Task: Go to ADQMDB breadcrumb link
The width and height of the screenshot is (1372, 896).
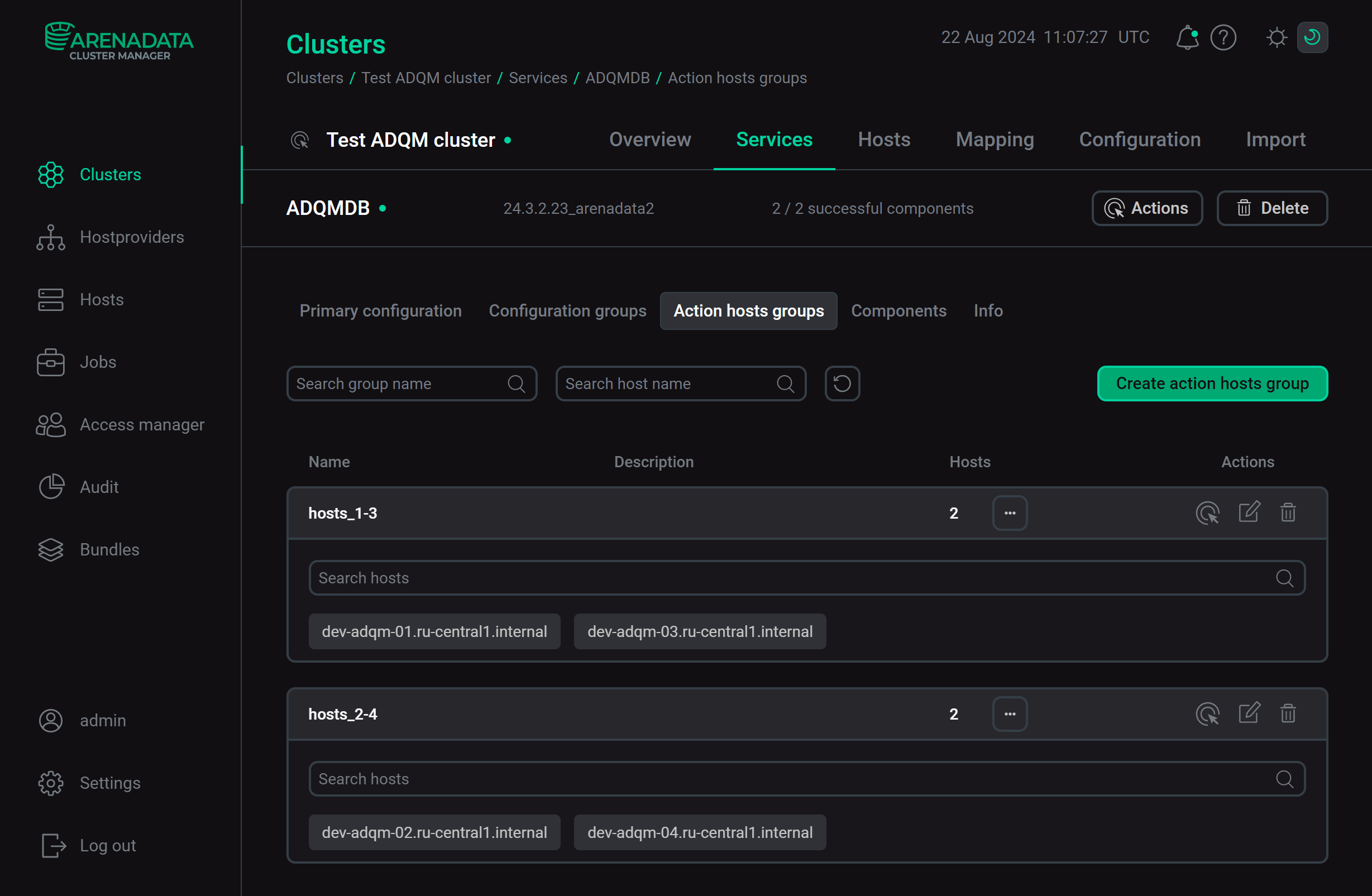Action: (x=618, y=78)
